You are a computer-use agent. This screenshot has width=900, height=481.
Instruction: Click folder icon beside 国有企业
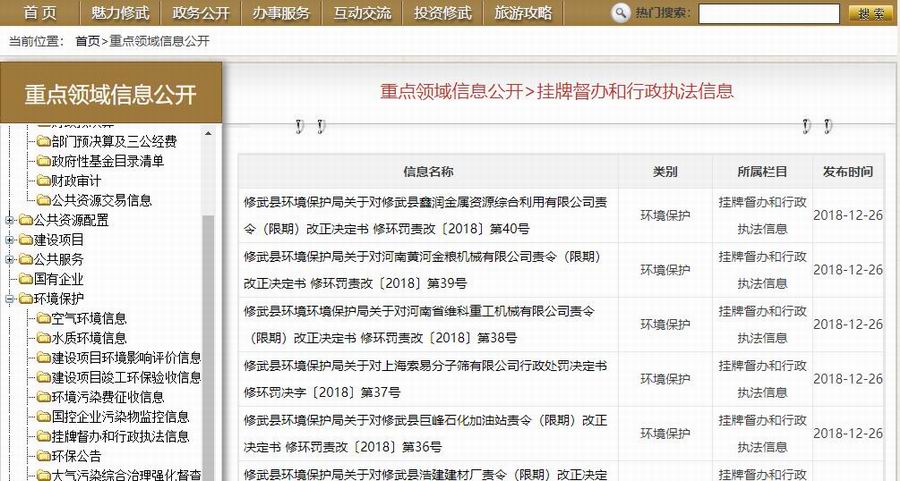click(26, 279)
